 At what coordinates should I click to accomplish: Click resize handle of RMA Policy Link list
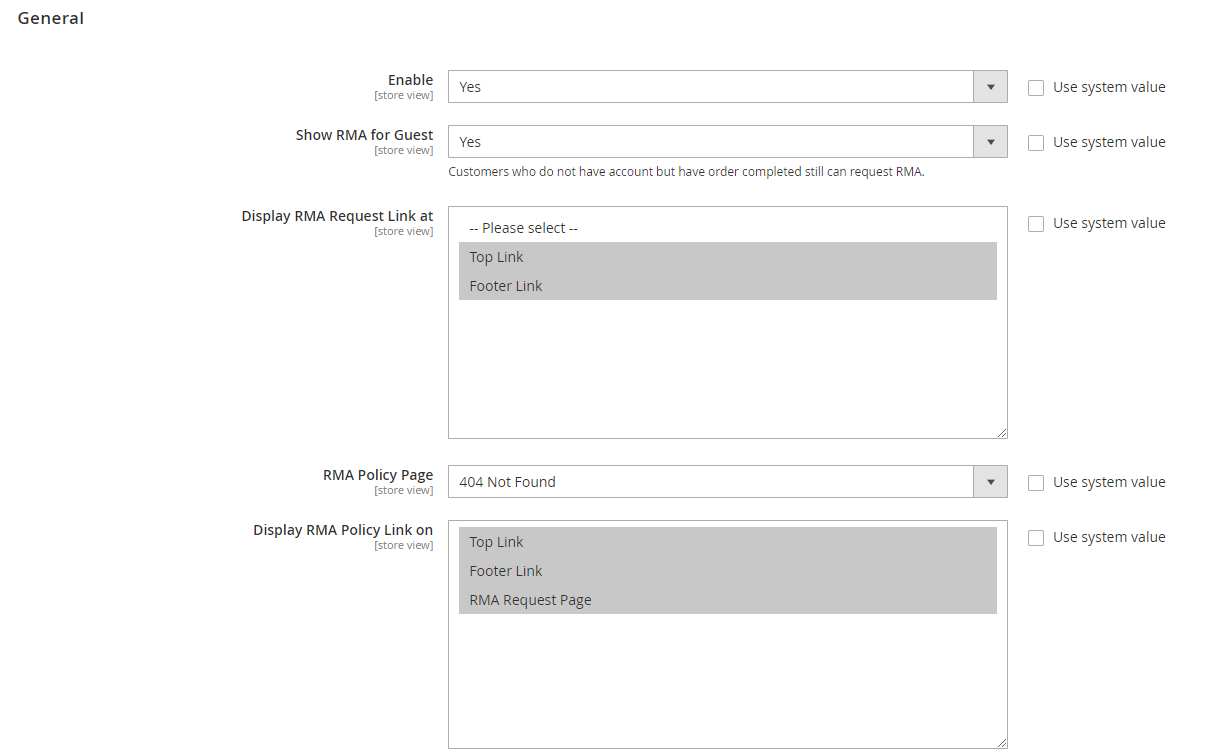pos(1001,742)
